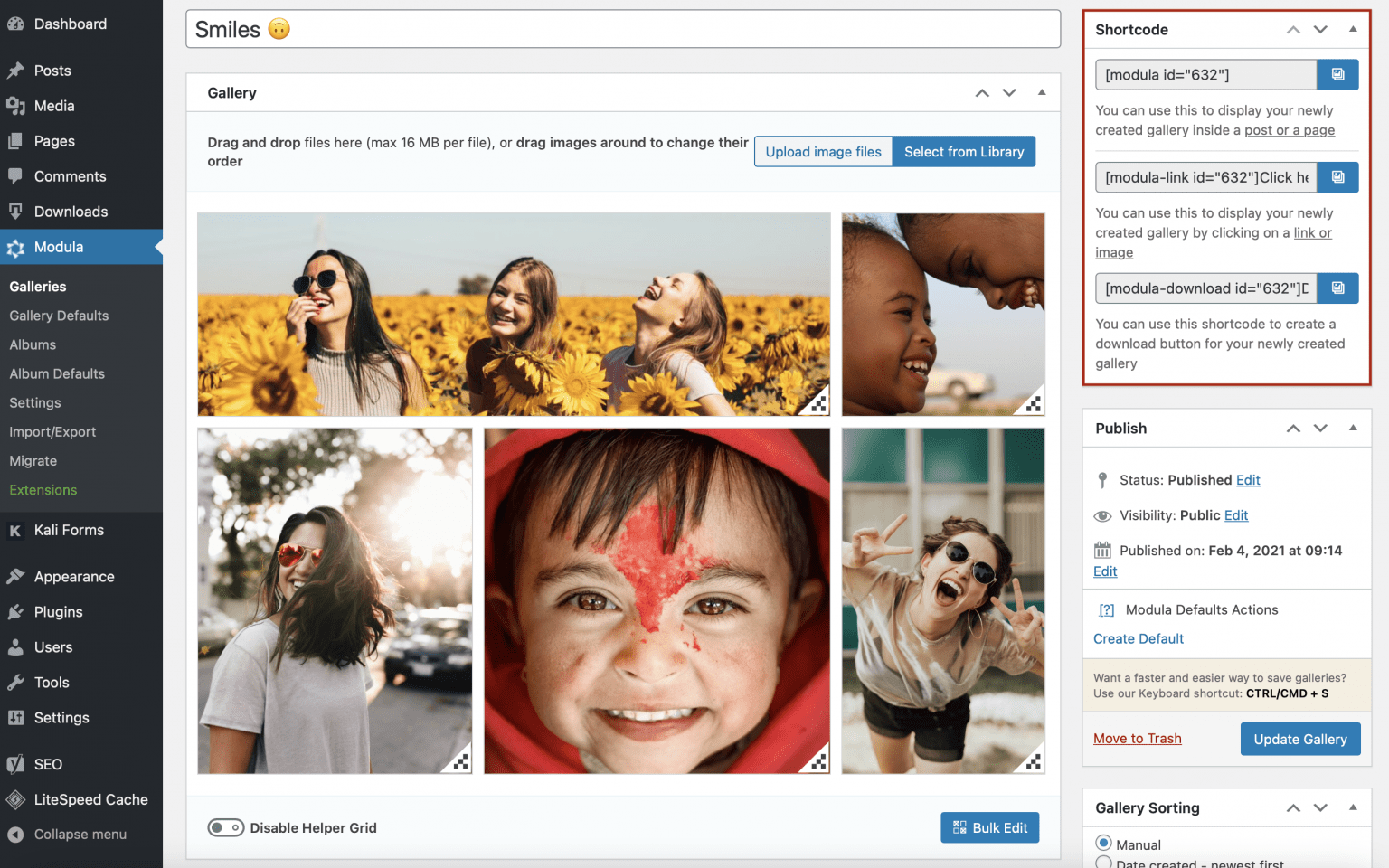This screenshot has height=868, width=1389.
Task: Click the Tools wrench icon
Action: tap(15, 683)
